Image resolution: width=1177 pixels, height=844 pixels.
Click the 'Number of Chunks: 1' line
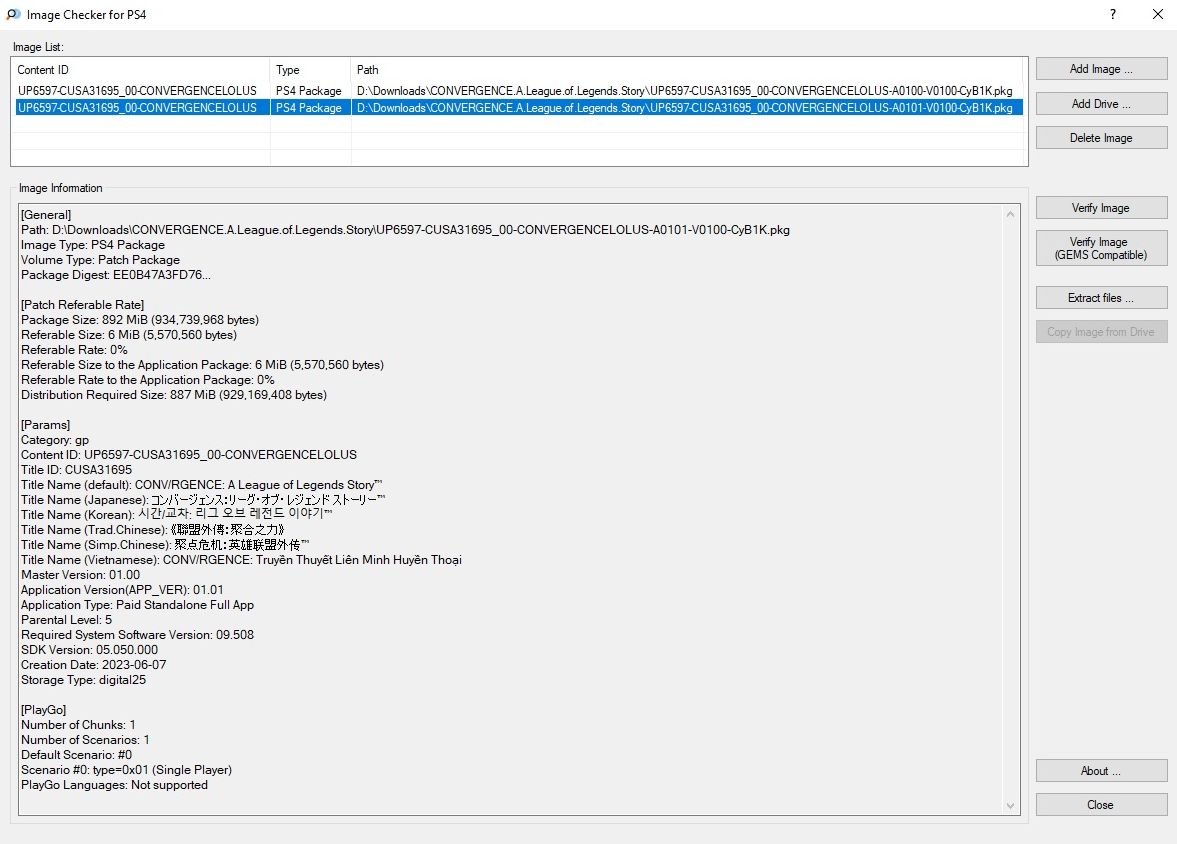pyautogui.click(x=78, y=725)
